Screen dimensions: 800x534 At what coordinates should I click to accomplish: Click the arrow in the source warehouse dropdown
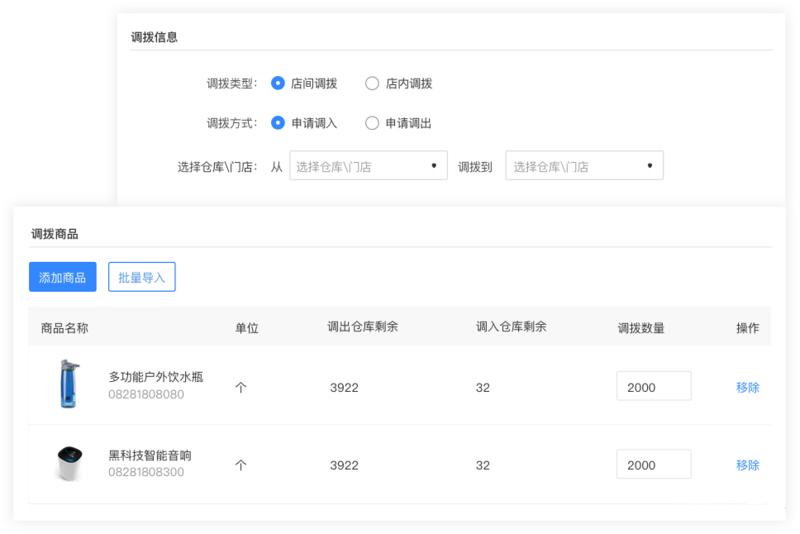coord(434,165)
